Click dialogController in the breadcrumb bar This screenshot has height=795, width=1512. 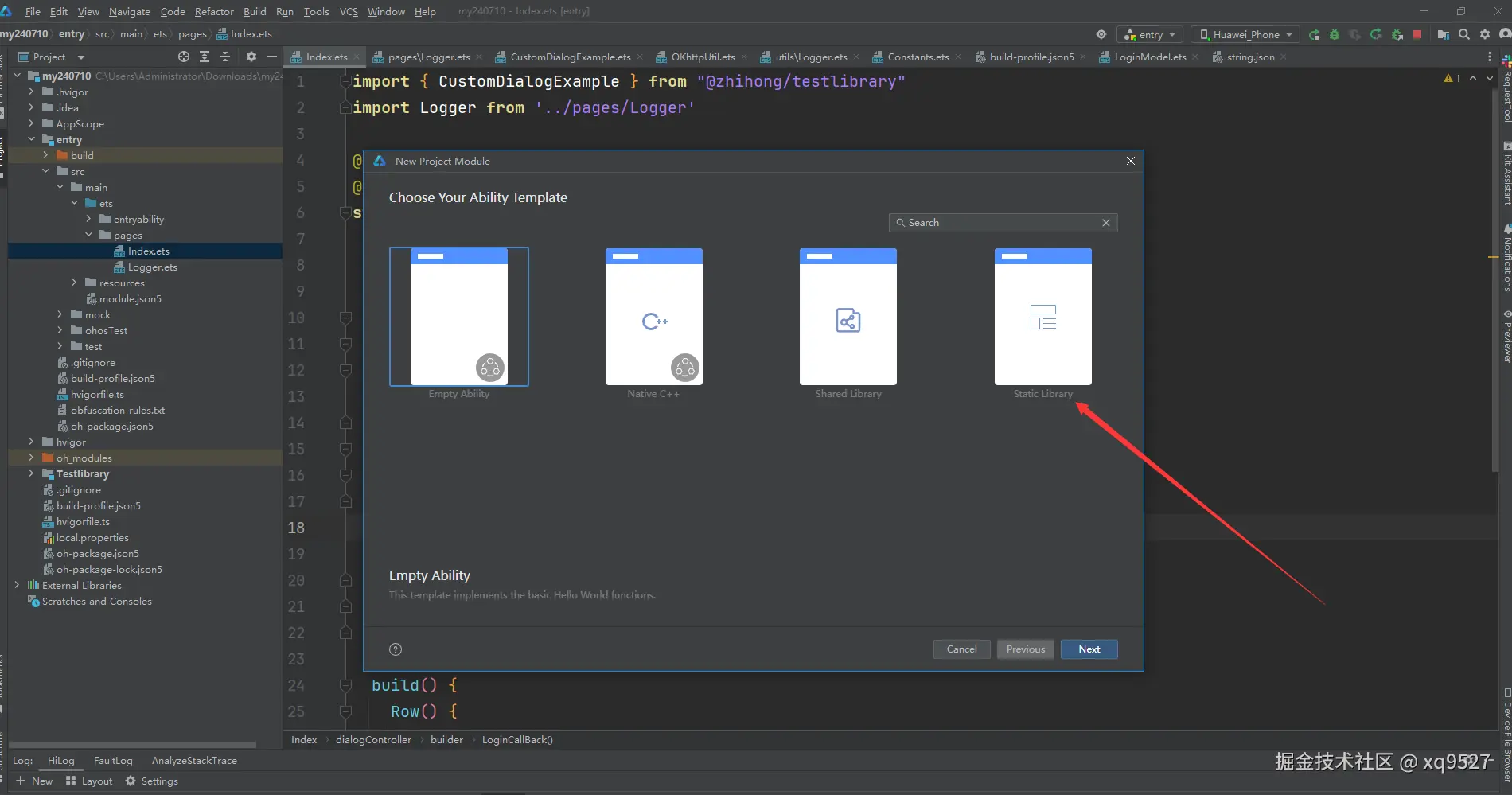coord(373,740)
